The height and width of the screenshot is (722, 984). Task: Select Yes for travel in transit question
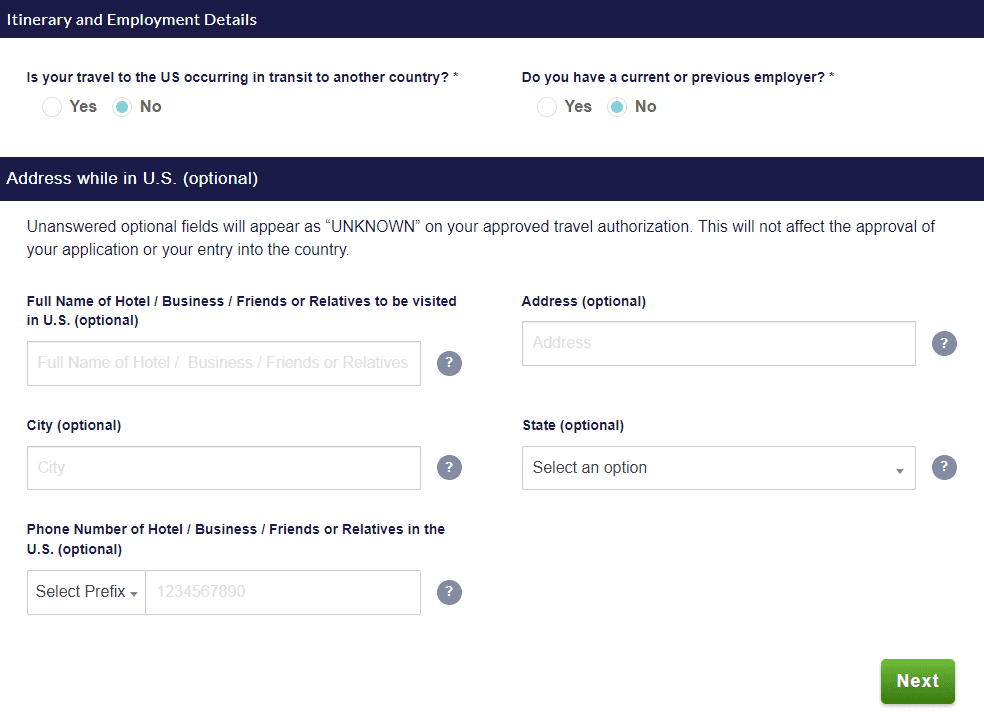click(52, 107)
